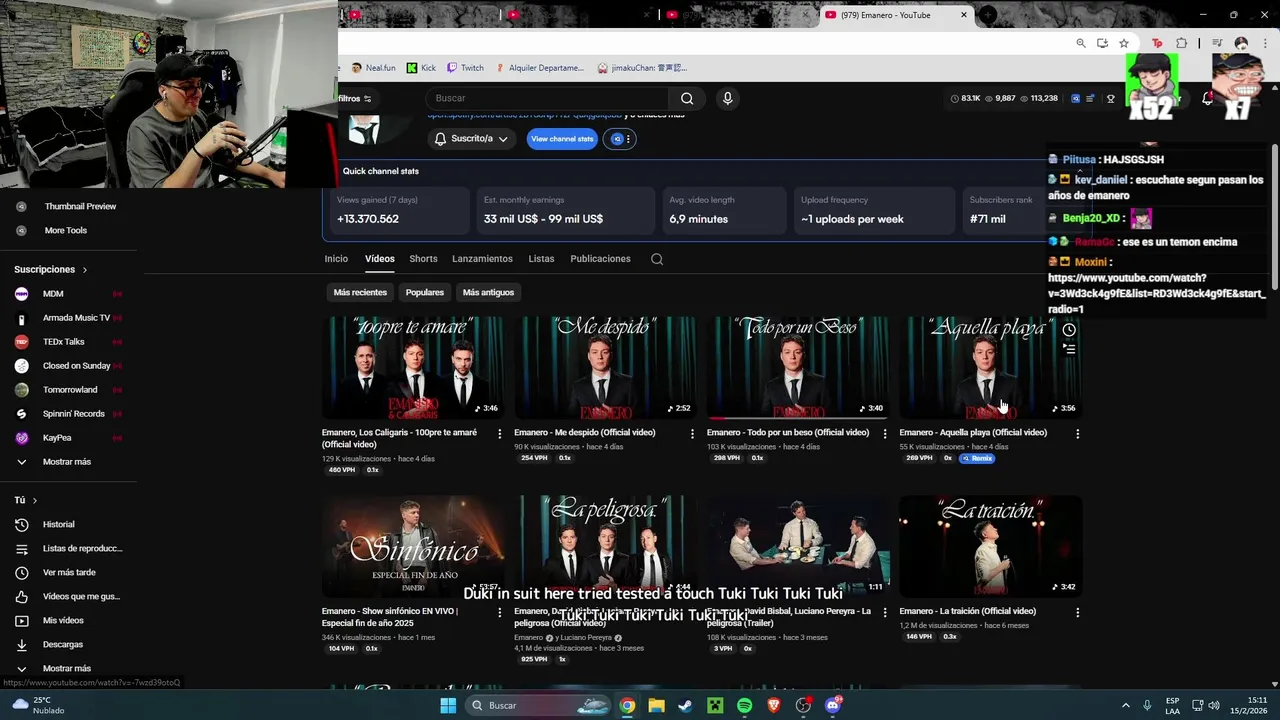
Task: Click the View channel stats button
Action: tap(562, 139)
